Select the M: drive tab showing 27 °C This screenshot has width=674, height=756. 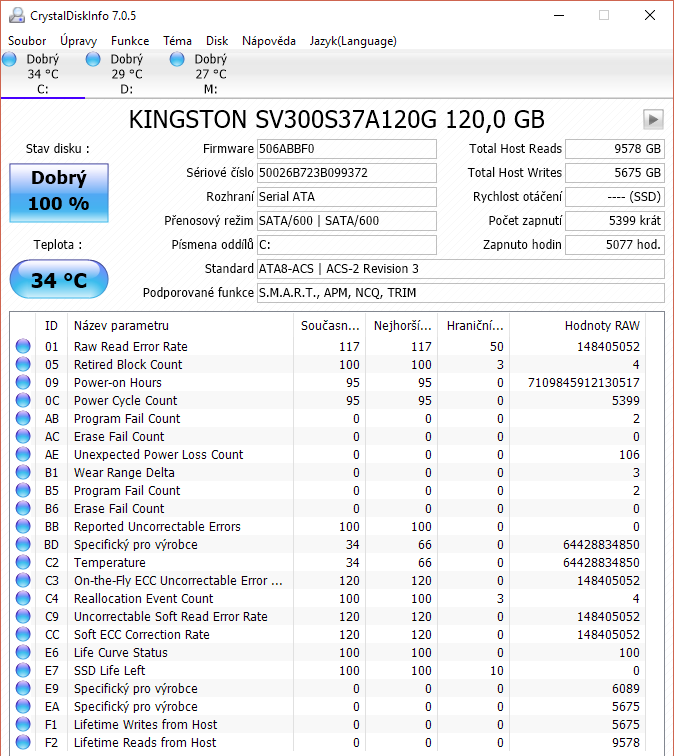click(211, 74)
